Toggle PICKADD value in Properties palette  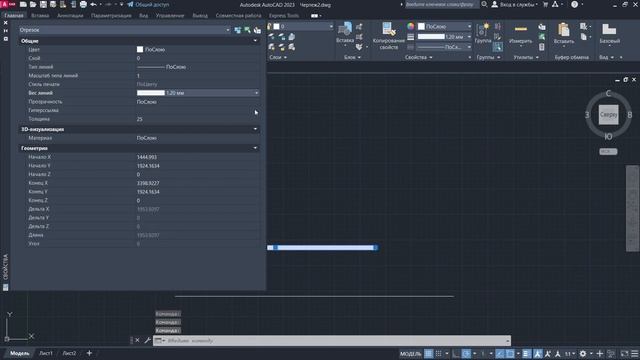click(x=238, y=30)
